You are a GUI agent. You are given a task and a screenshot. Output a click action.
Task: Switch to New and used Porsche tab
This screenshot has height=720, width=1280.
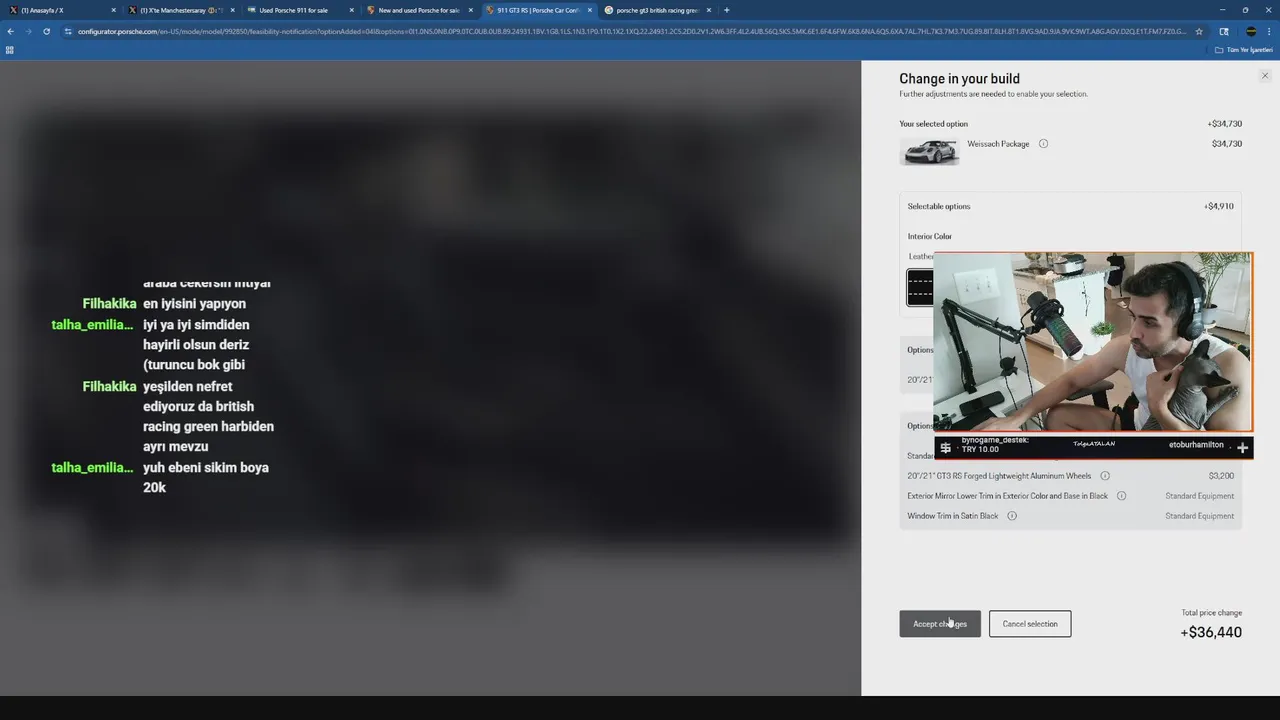(418, 10)
